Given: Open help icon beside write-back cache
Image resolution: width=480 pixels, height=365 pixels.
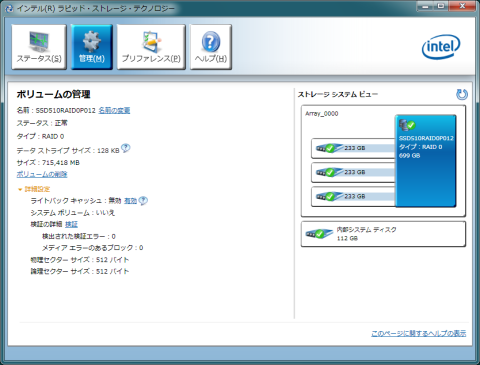Looking at the screenshot, I should point(143,201).
